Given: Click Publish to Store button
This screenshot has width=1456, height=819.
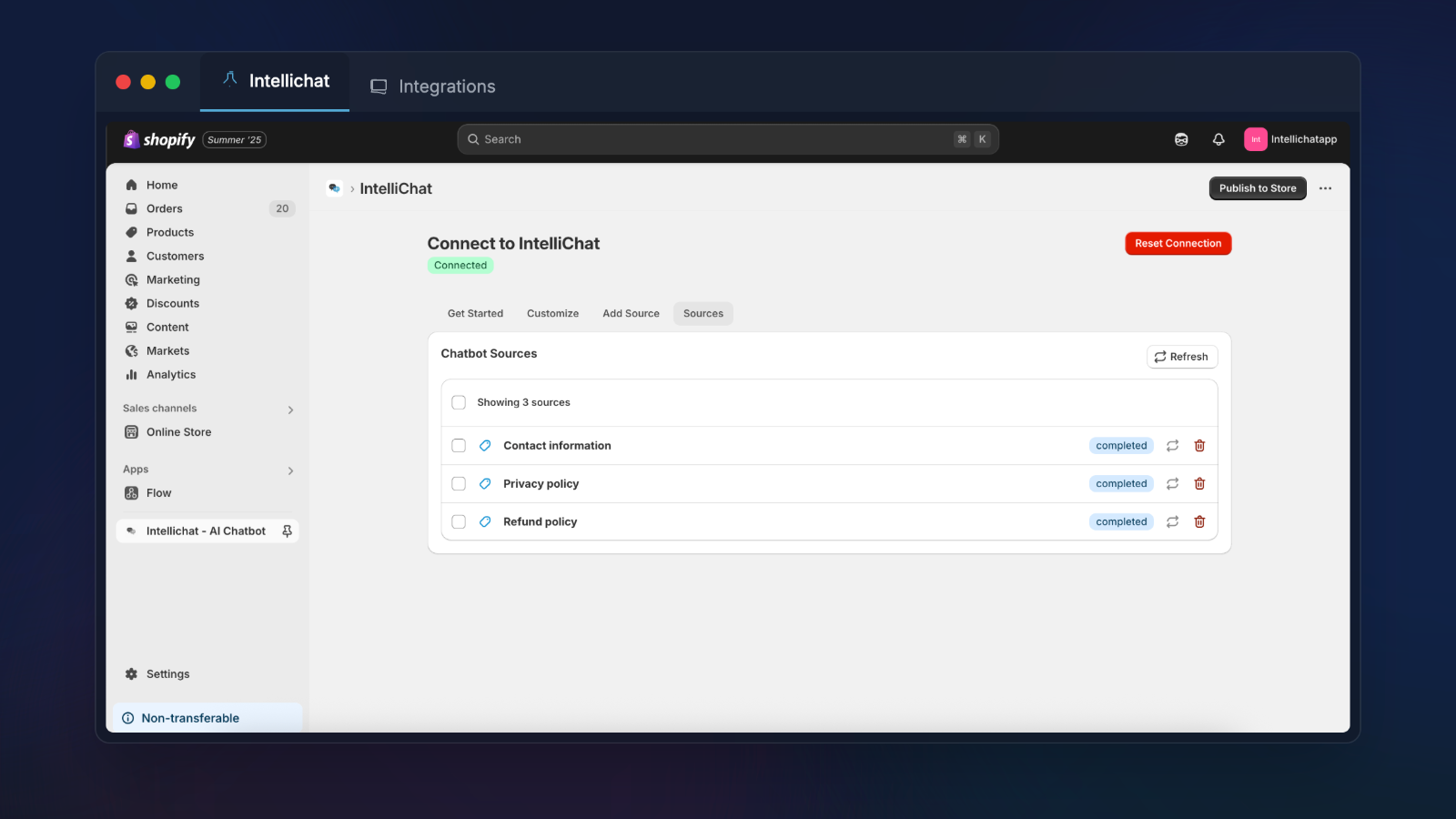Looking at the screenshot, I should point(1258,188).
